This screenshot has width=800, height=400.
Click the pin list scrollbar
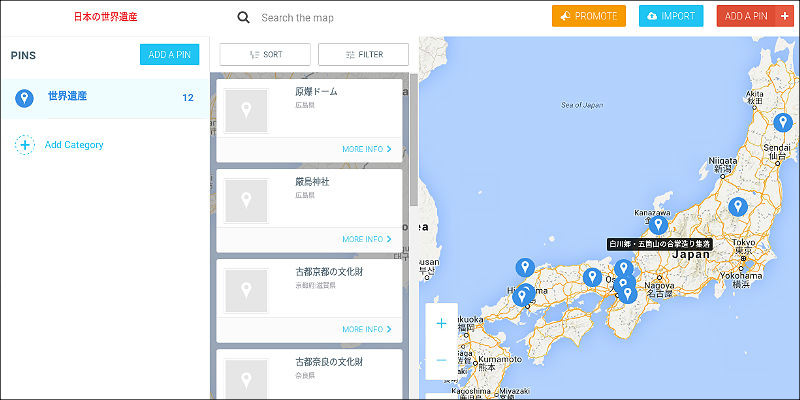coord(413,140)
